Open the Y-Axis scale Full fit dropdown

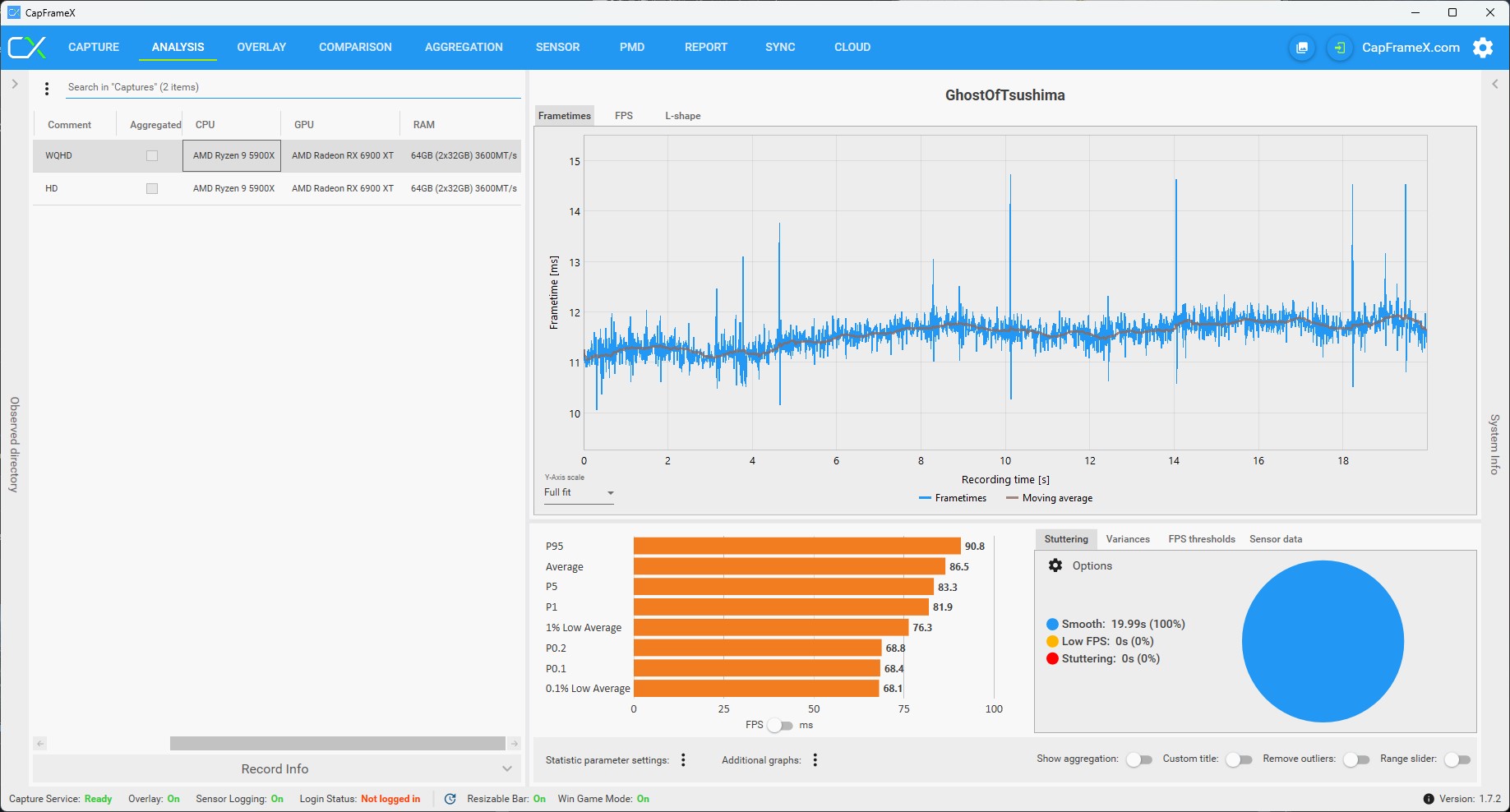click(x=579, y=492)
